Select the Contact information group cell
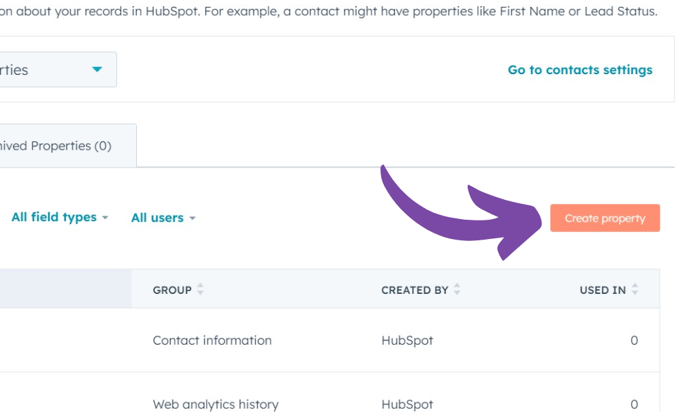Viewport: 688px width, 412px height. point(212,340)
